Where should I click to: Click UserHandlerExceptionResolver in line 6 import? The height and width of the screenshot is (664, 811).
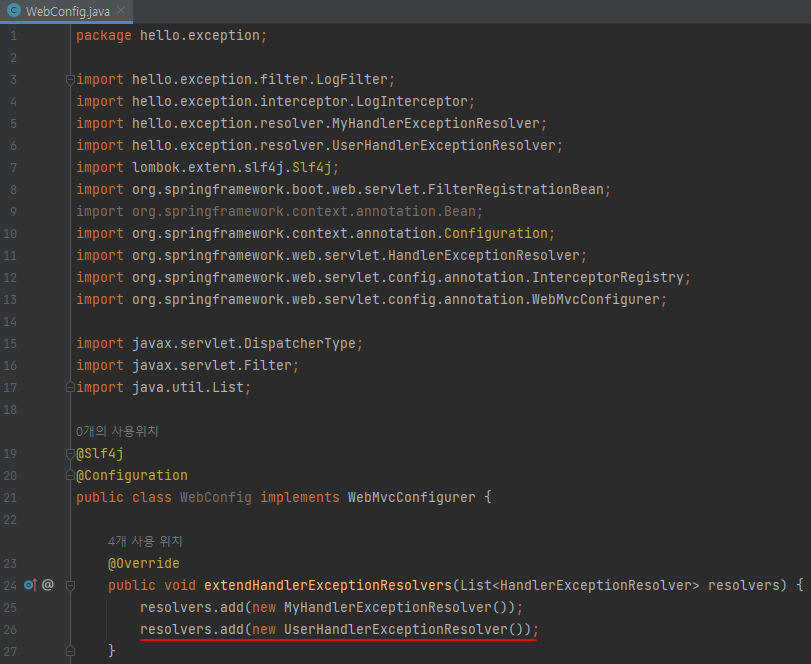[x=444, y=145]
